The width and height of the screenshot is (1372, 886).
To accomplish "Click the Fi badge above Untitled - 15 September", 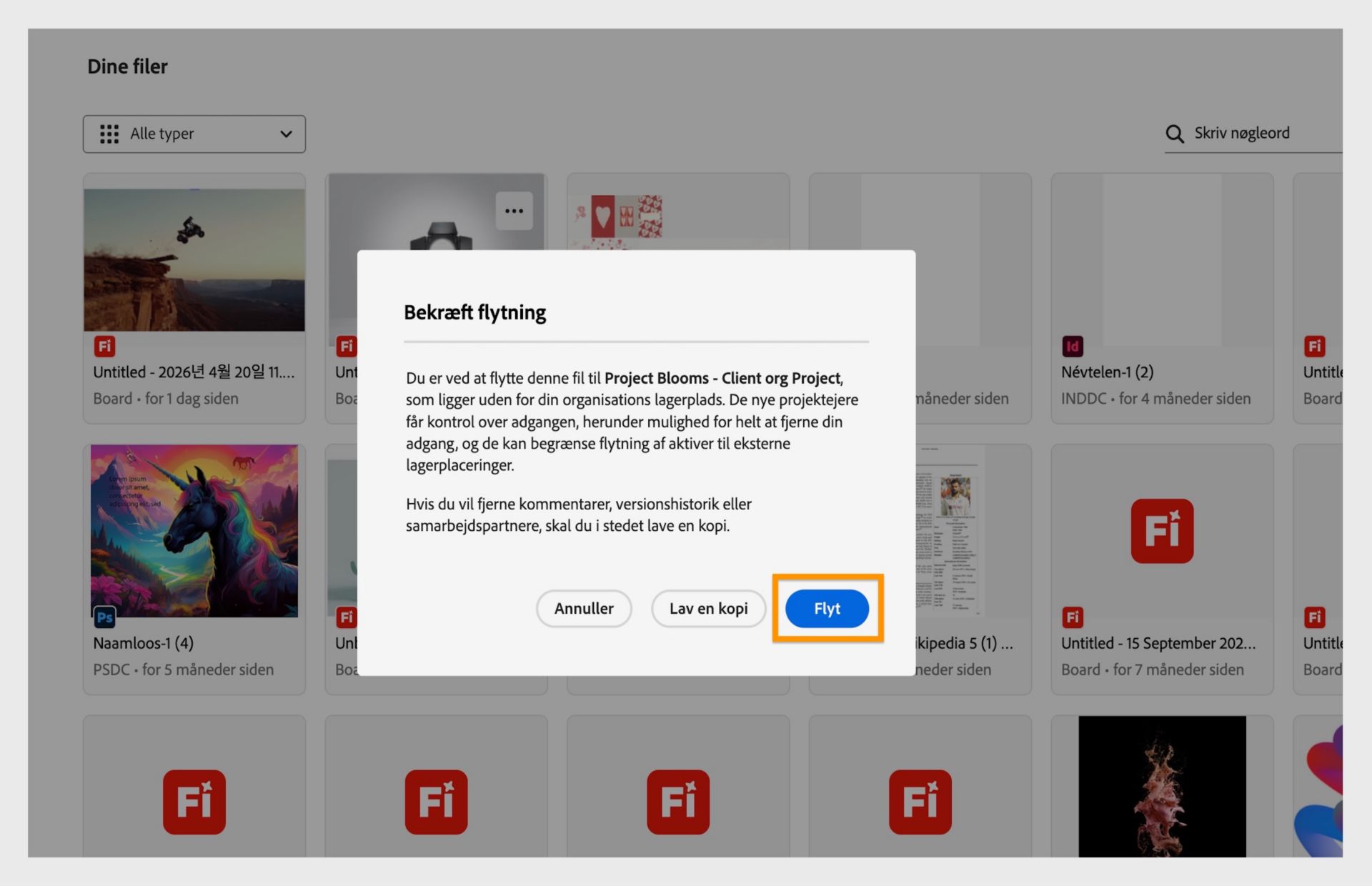I will tap(1073, 617).
